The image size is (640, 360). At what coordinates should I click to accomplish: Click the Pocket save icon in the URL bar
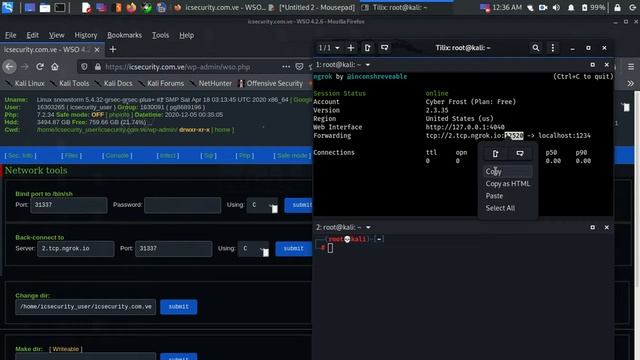[x=299, y=67]
